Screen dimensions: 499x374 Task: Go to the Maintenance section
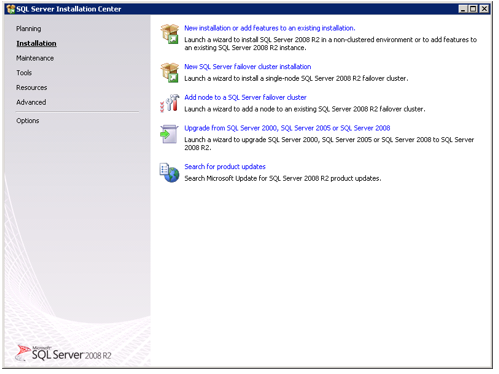(x=35, y=58)
